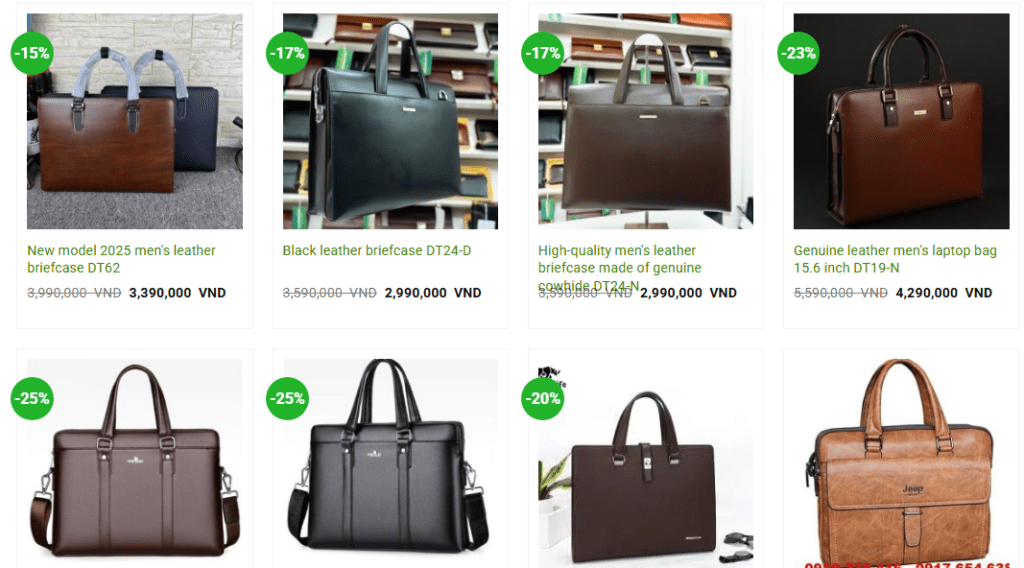Click the 3,390,000 VND sale price
Image resolution: width=1024 pixels, height=568 pixels.
(x=177, y=293)
